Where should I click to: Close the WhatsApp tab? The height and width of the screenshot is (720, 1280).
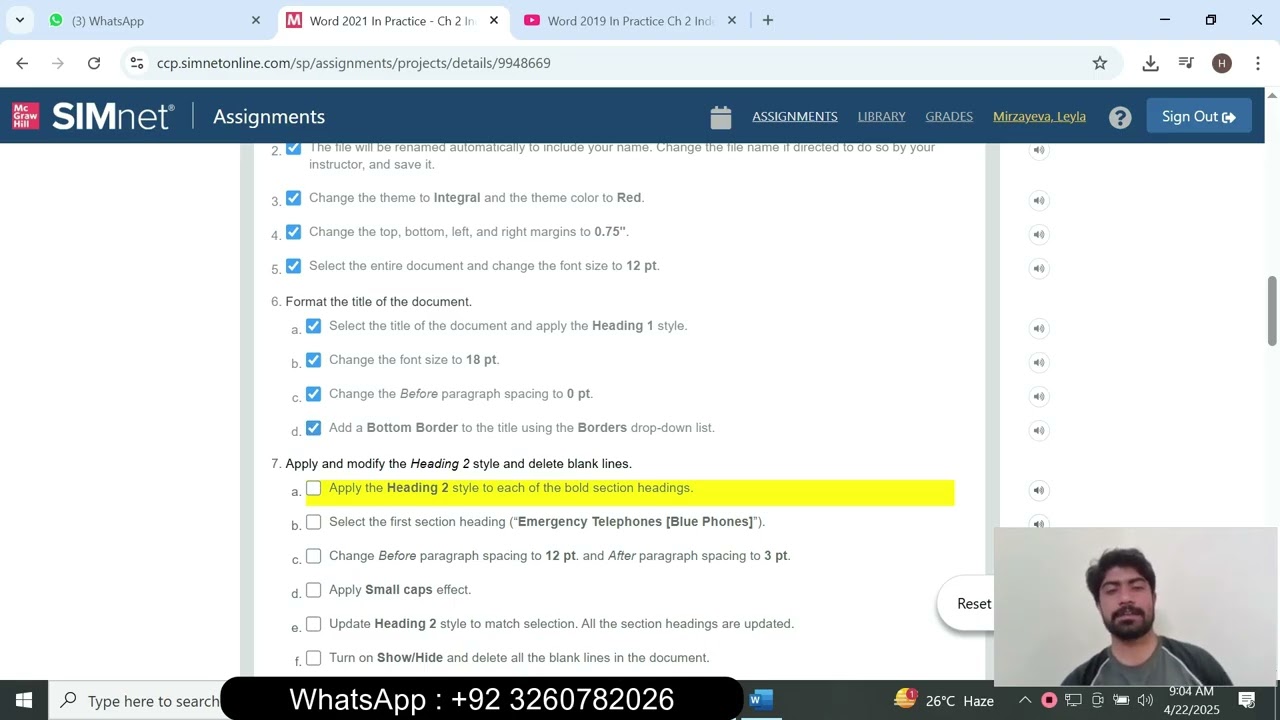[x=255, y=20]
